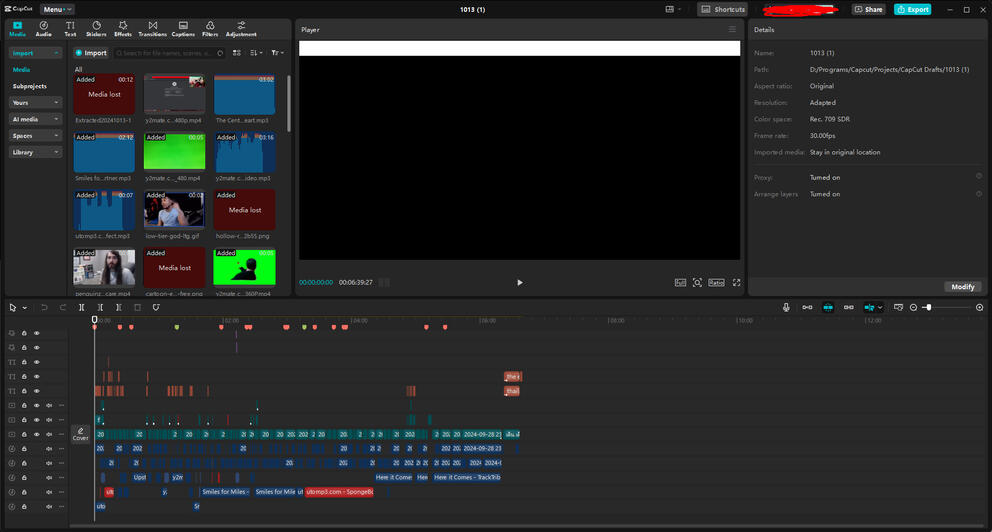Toggle the lock on the topmost timeline track
Image resolution: width=992 pixels, height=532 pixels.
(x=24, y=333)
